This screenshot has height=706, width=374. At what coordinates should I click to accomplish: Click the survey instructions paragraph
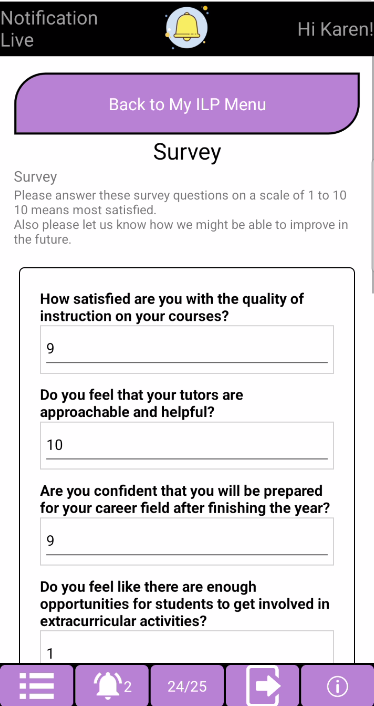(x=181, y=217)
